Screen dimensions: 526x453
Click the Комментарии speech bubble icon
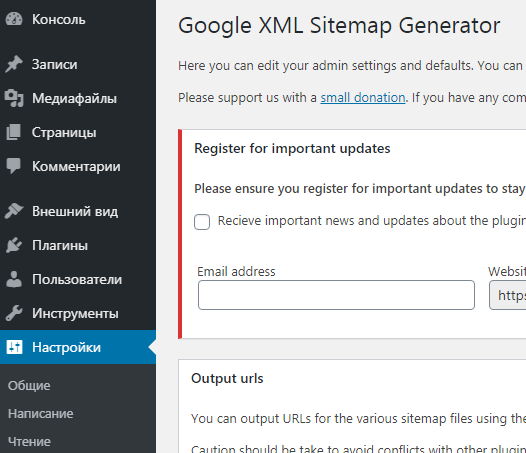(14, 166)
